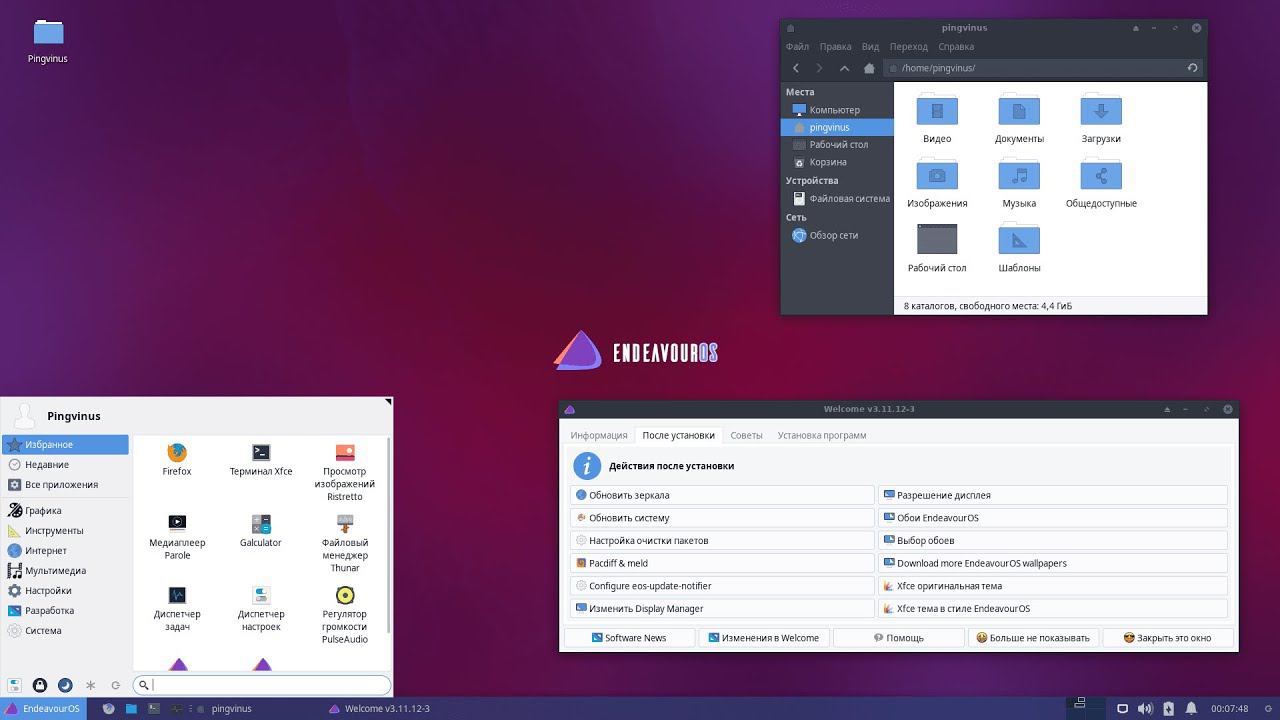Select the Мультимедиа category
Viewport: 1280px width, 720px height.
tap(66, 571)
